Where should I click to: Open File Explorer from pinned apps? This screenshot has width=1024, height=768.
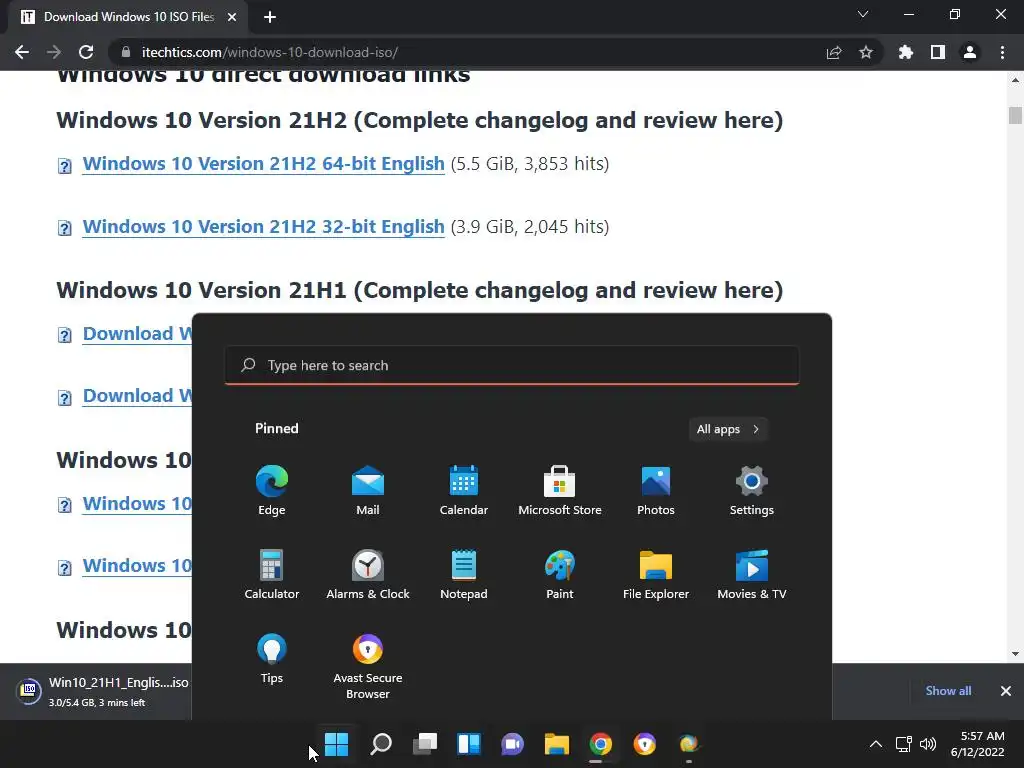pos(656,575)
